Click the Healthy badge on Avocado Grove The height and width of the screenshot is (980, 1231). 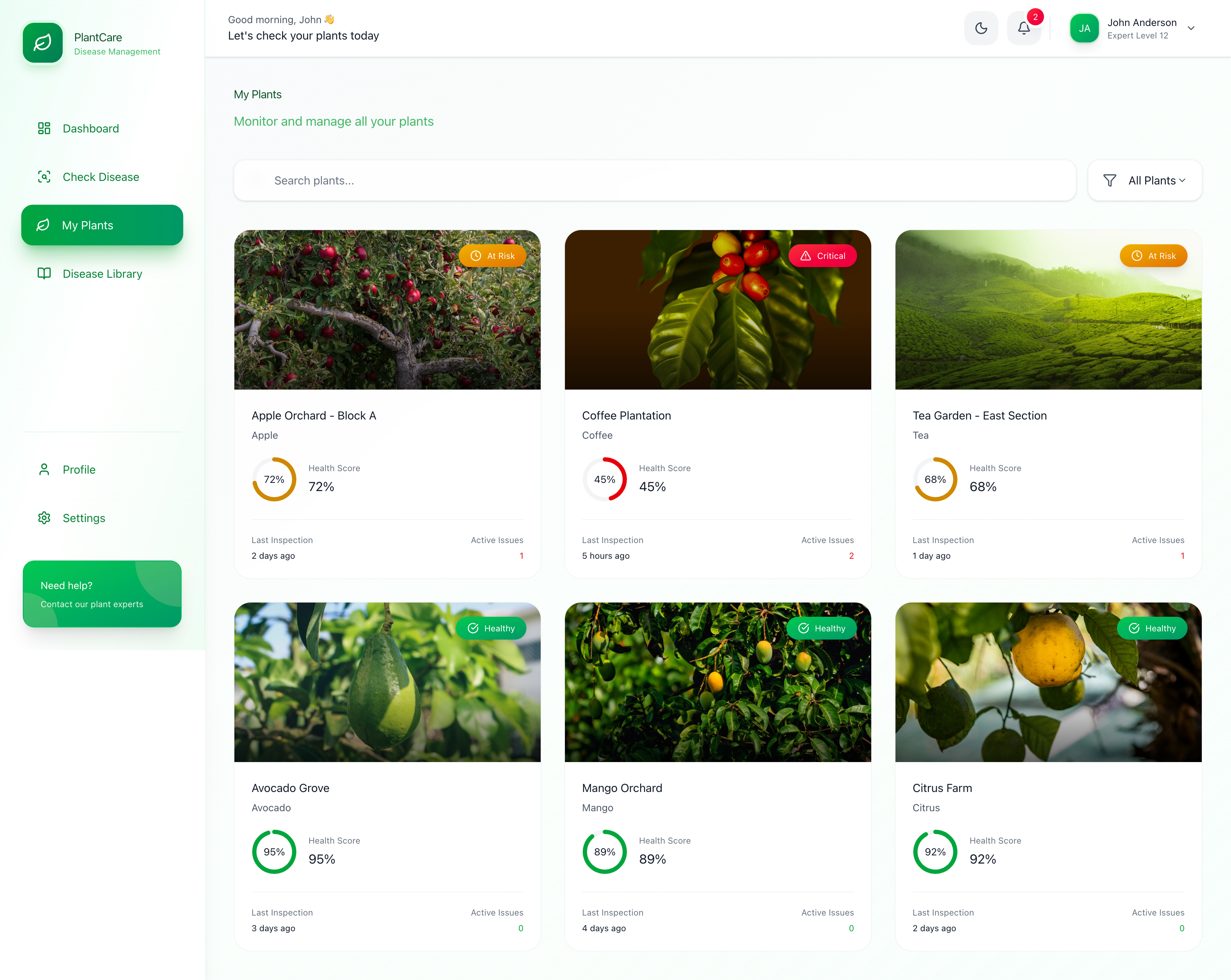point(491,628)
